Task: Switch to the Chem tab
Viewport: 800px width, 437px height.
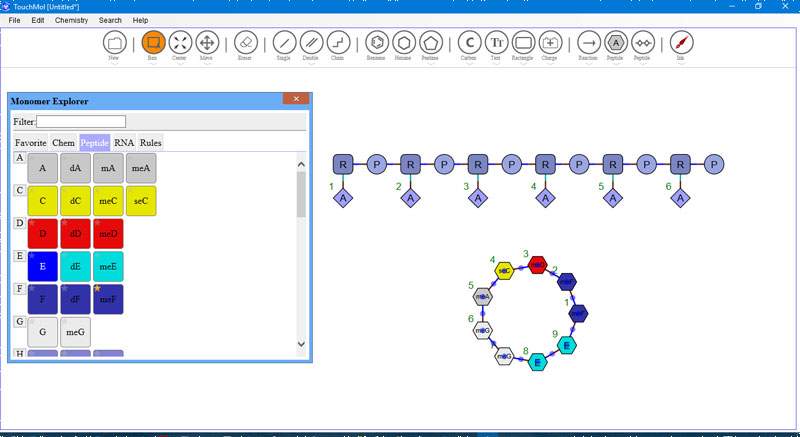Action: (63, 143)
